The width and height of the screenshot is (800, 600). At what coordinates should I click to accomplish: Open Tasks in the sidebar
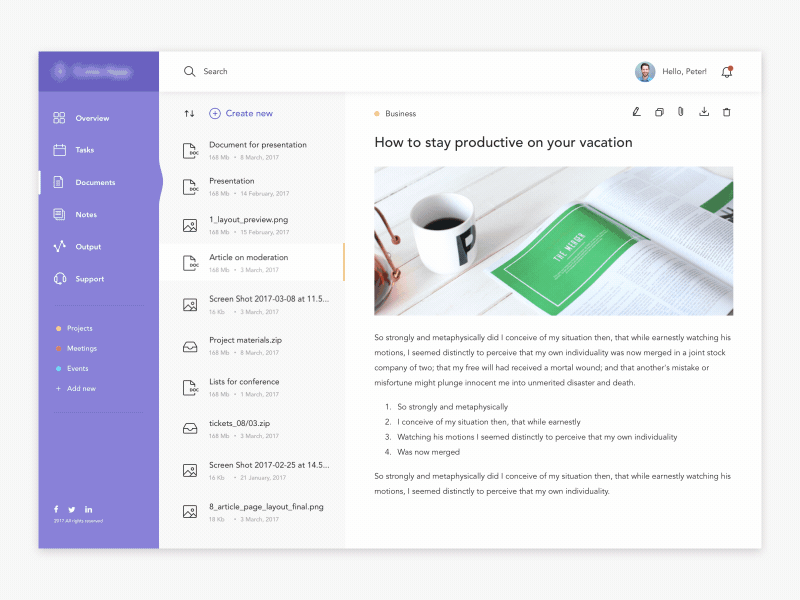point(74,150)
